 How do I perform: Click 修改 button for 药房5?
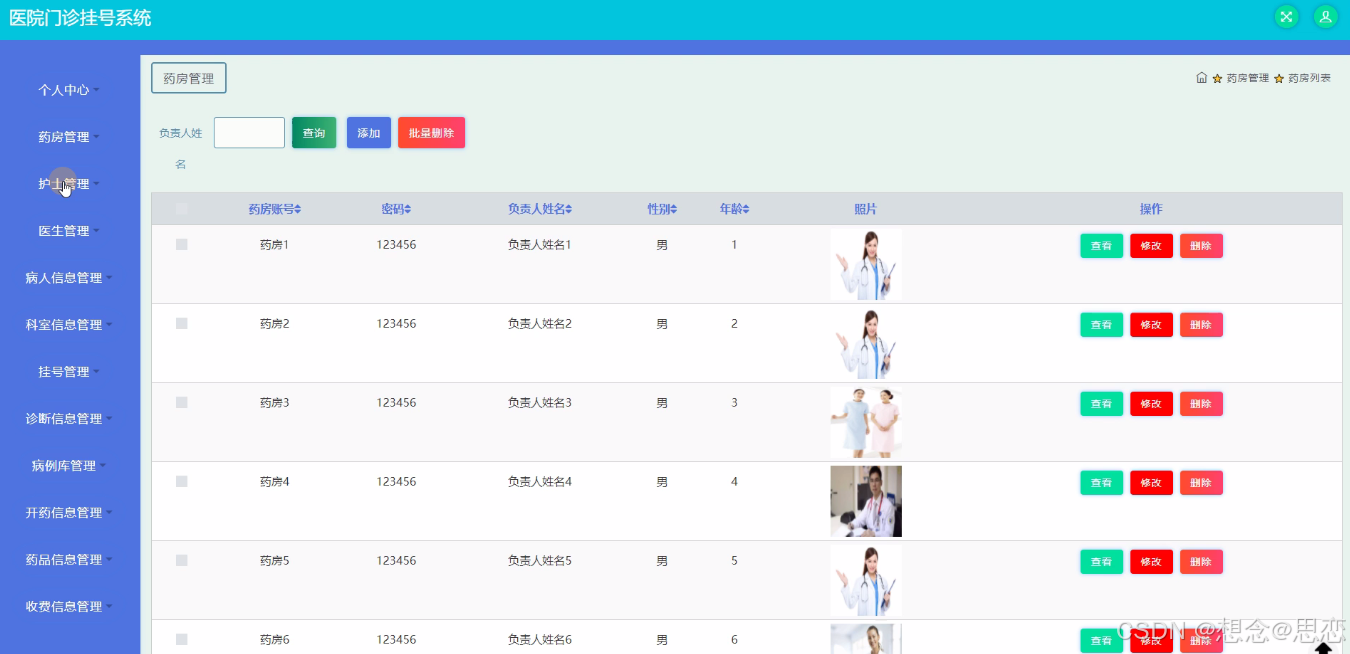1151,562
